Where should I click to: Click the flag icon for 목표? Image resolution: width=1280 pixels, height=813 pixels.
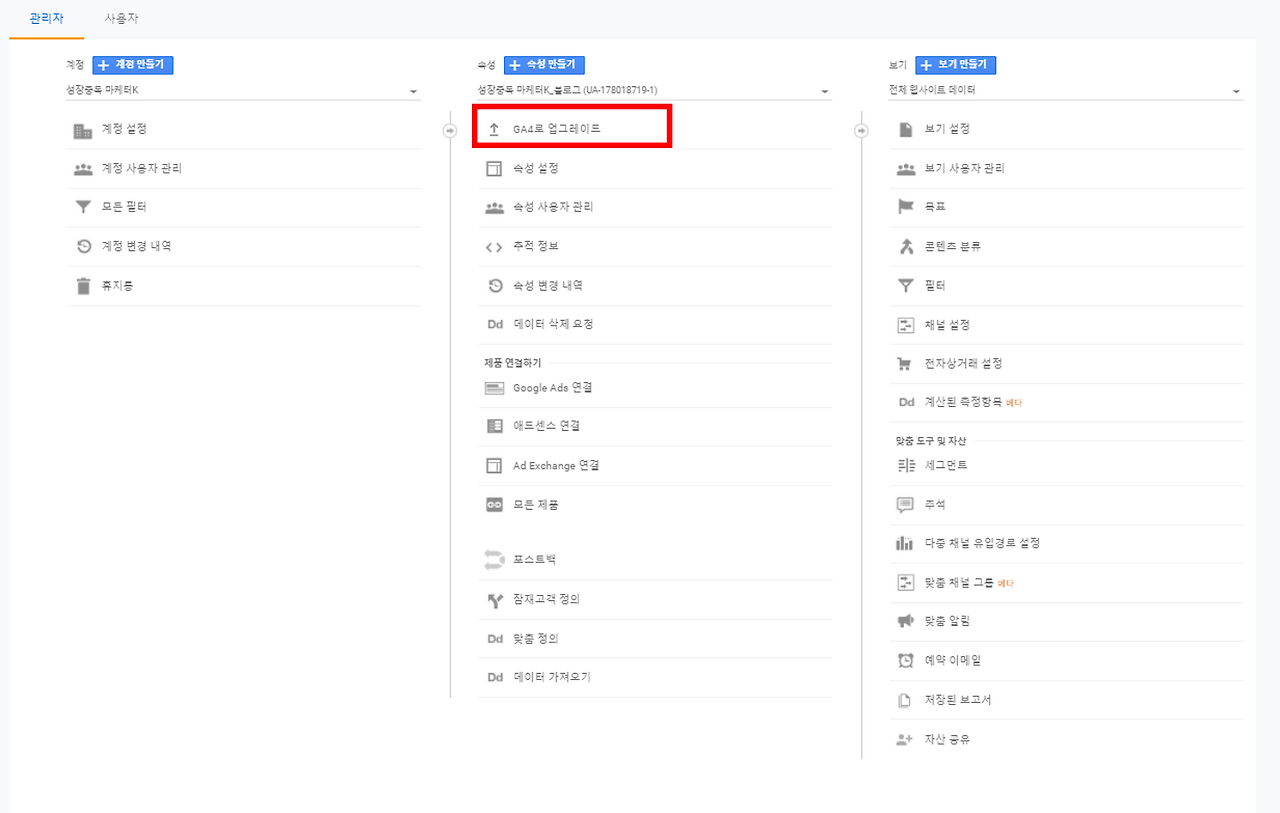tap(906, 207)
